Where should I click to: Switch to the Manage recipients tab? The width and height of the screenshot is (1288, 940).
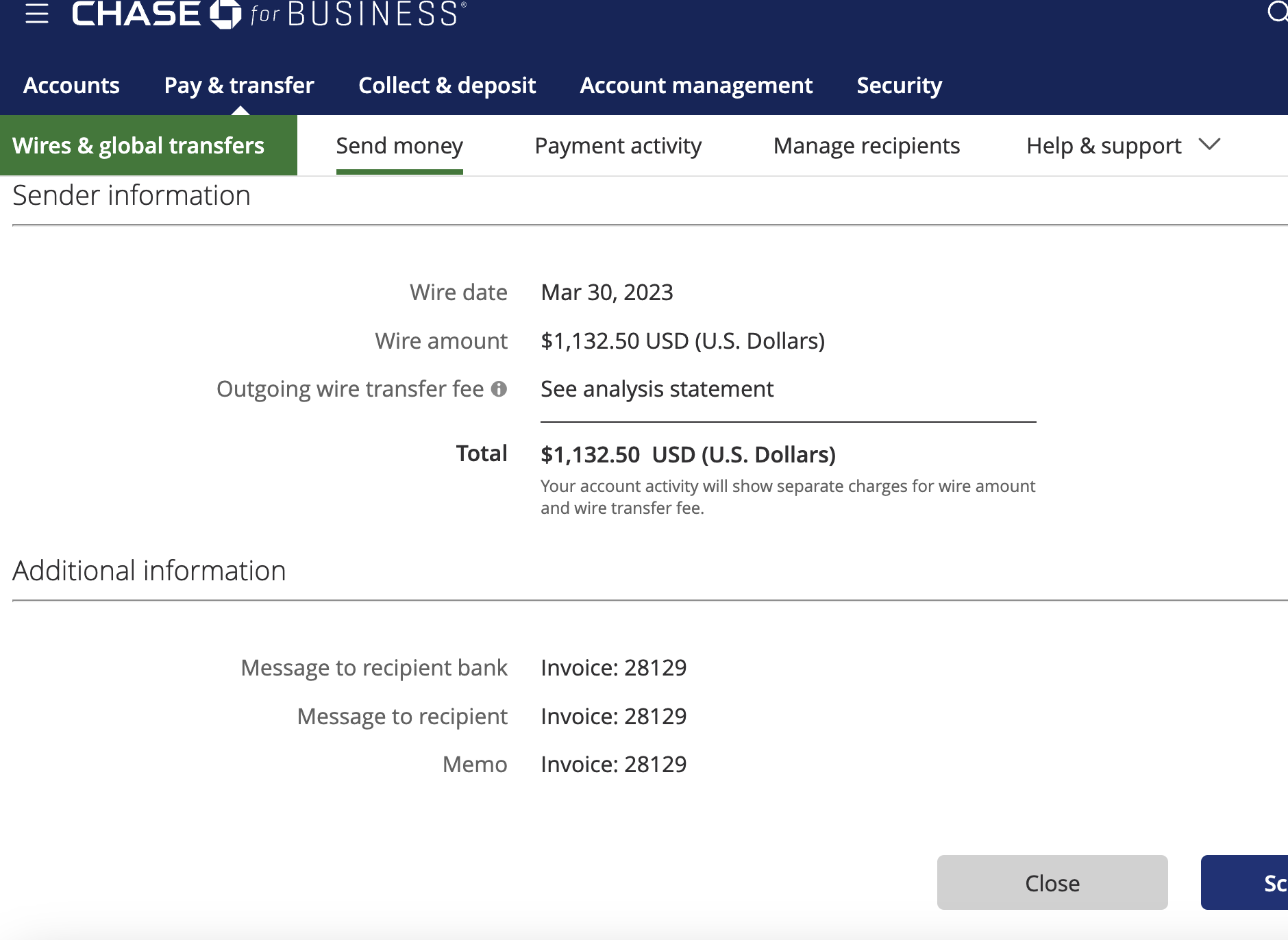point(867,146)
